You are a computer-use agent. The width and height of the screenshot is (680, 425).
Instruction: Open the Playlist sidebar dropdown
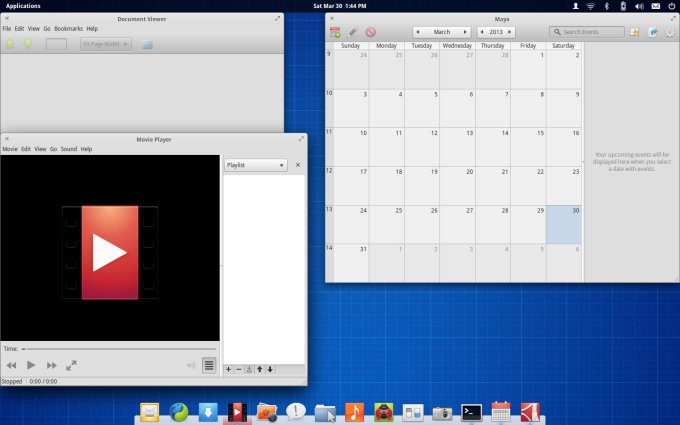coord(255,165)
